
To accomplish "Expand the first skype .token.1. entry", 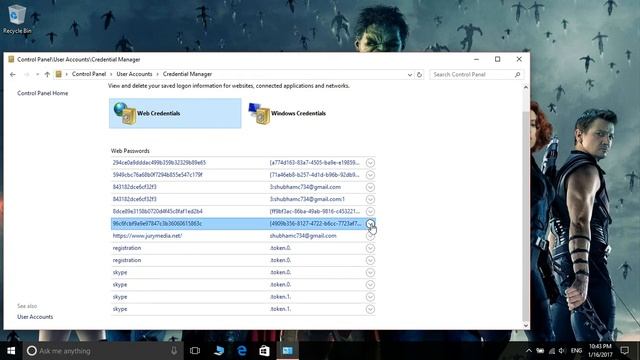I will (x=370, y=297).
